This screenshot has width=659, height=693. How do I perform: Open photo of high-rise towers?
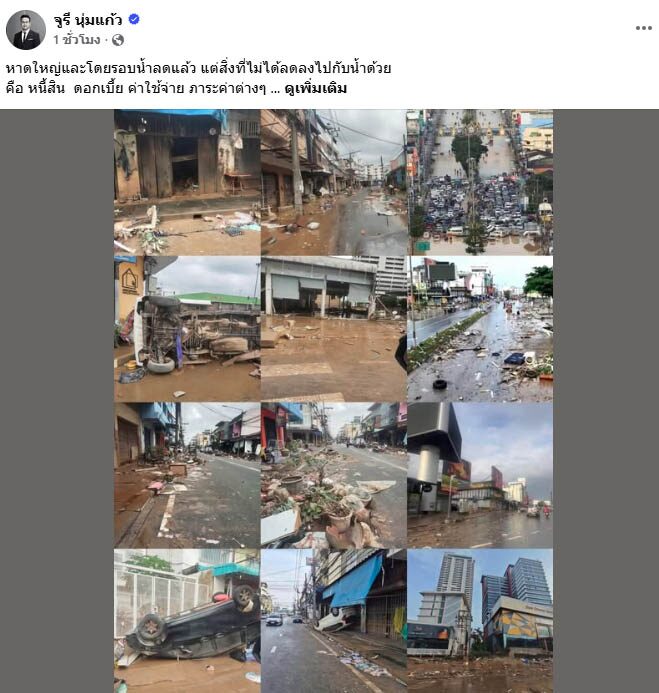point(480,621)
